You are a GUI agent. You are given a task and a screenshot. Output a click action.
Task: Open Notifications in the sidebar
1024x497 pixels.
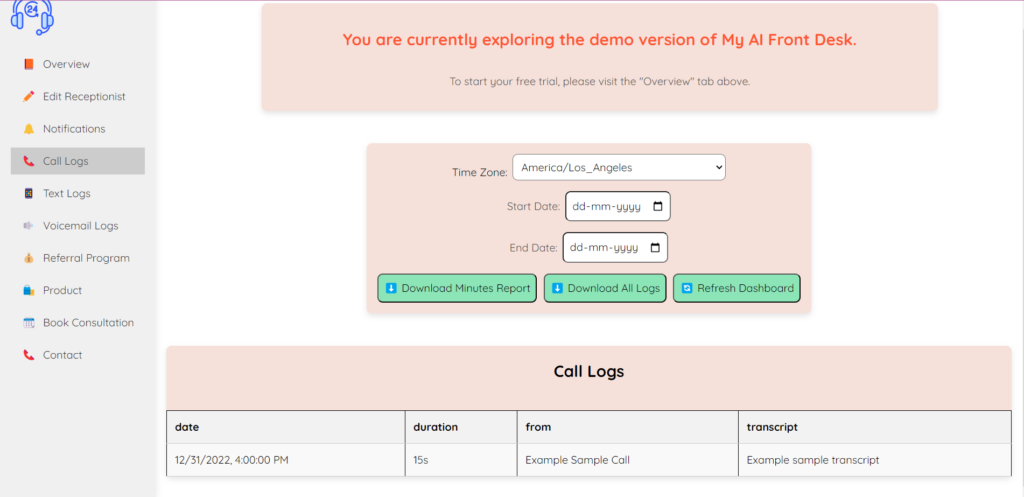[78, 129]
